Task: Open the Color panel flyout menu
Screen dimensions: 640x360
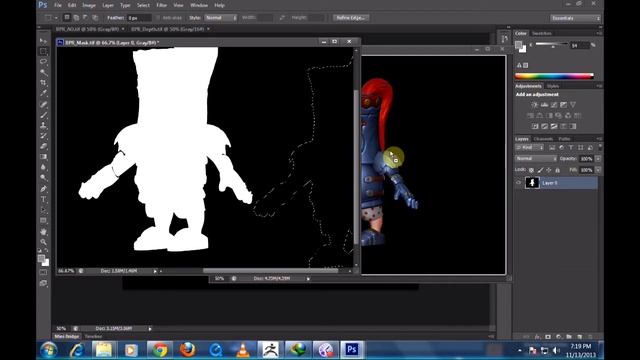Action: point(598,33)
